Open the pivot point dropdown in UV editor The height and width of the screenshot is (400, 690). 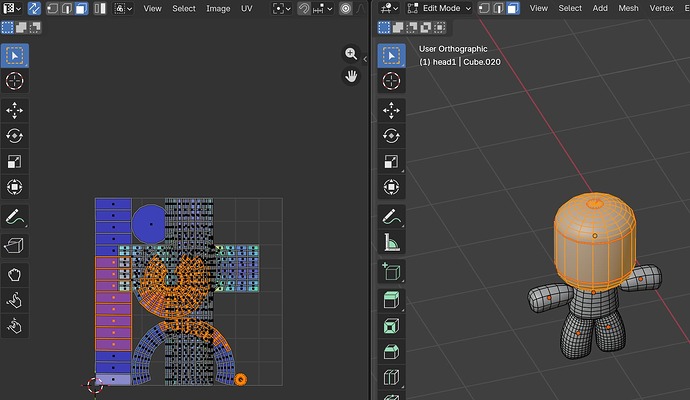tap(282, 8)
